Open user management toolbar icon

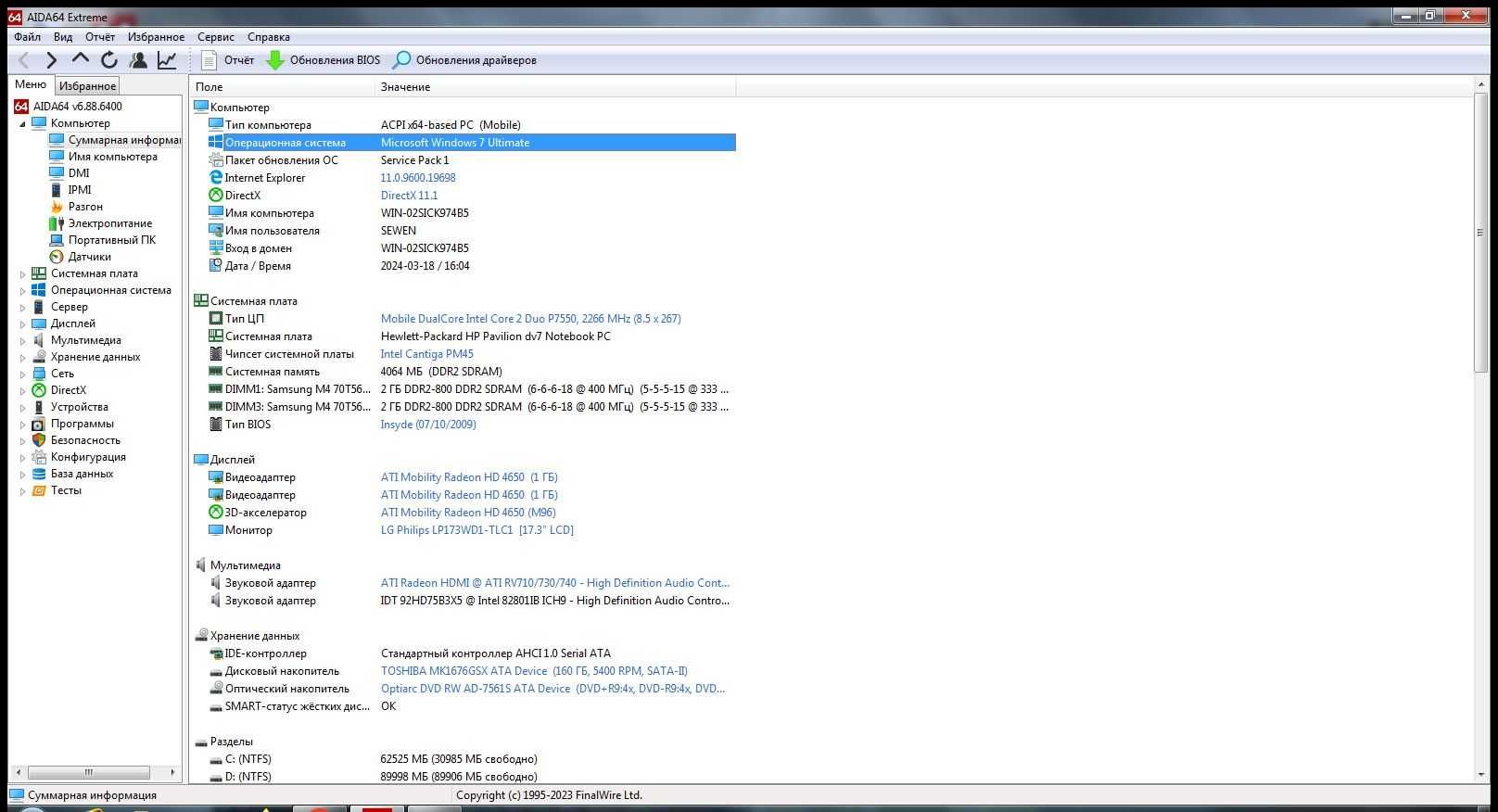click(138, 60)
